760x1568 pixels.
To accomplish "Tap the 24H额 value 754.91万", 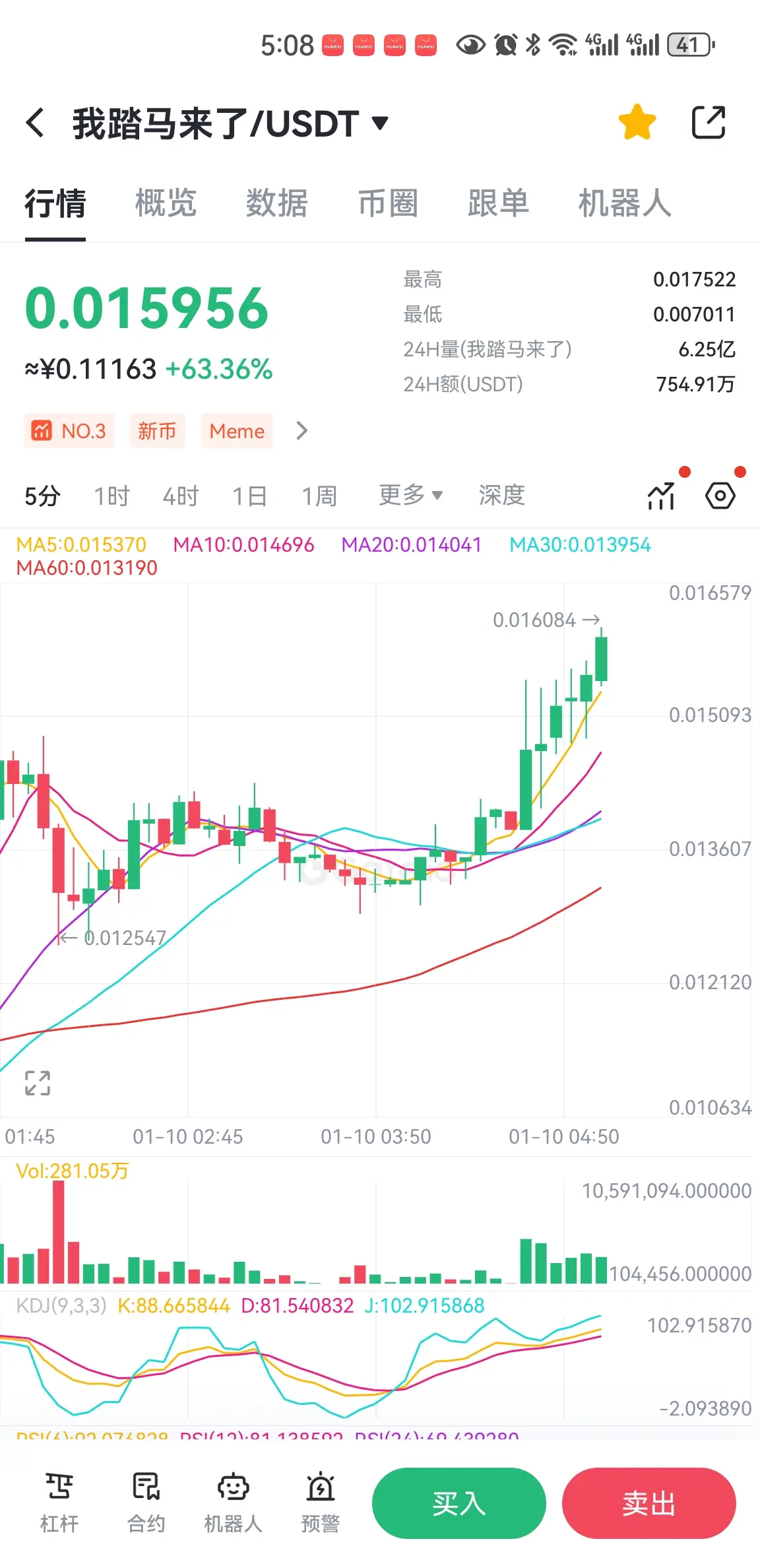I will click(695, 385).
